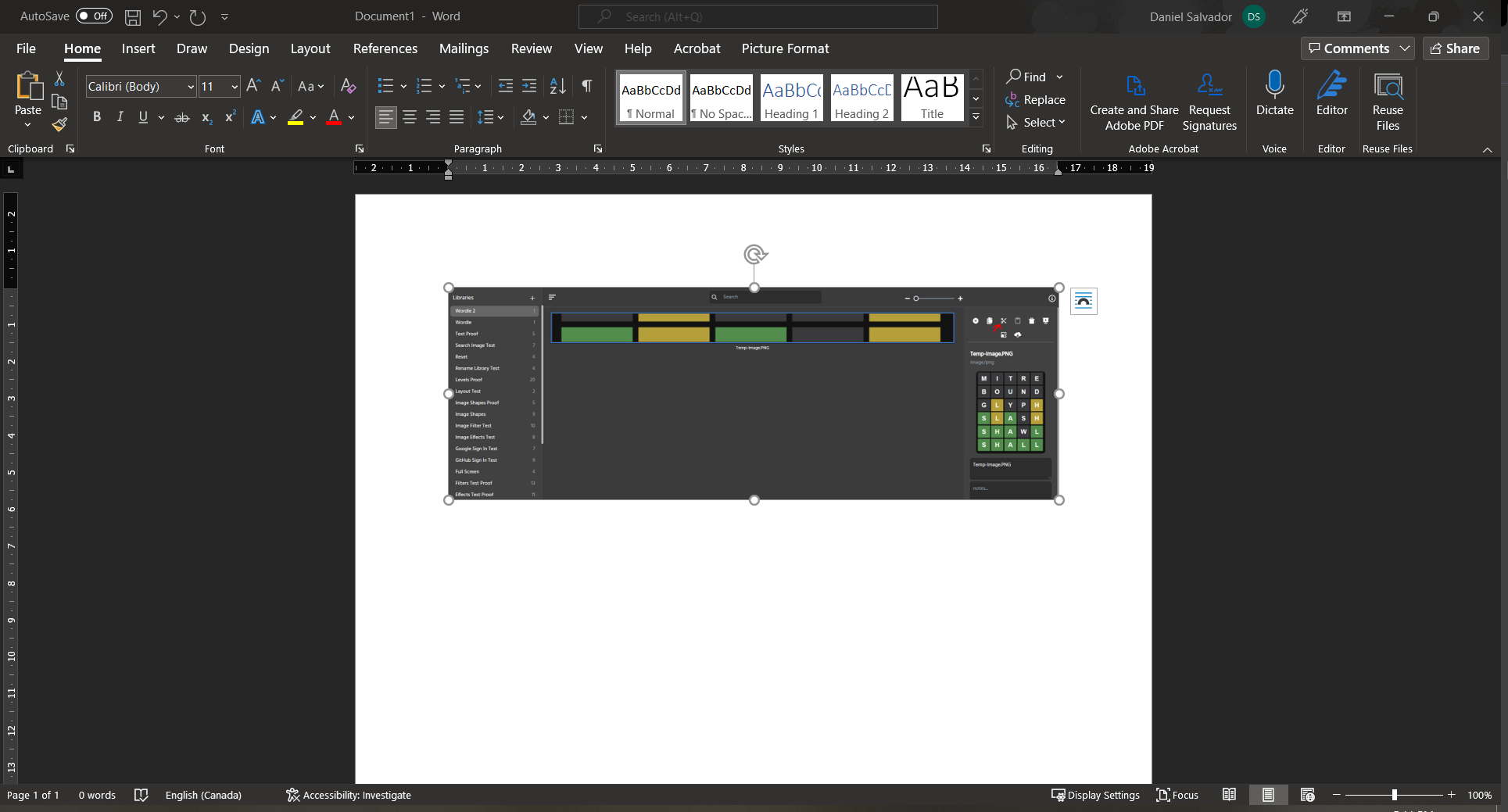Open the File menu
The height and width of the screenshot is (812, 1508).
click(x=26, y=48)
